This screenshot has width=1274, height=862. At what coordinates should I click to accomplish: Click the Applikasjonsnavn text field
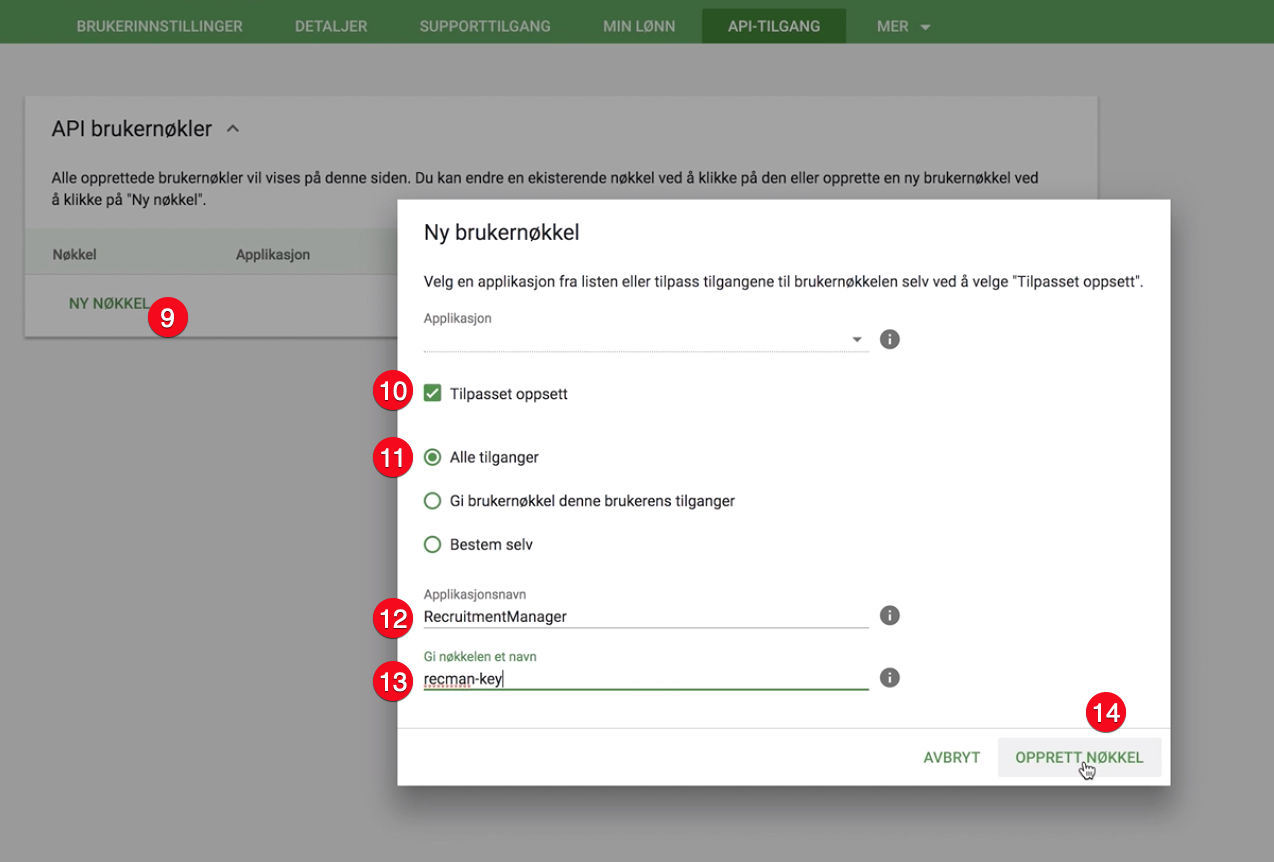tap(645, 616)
